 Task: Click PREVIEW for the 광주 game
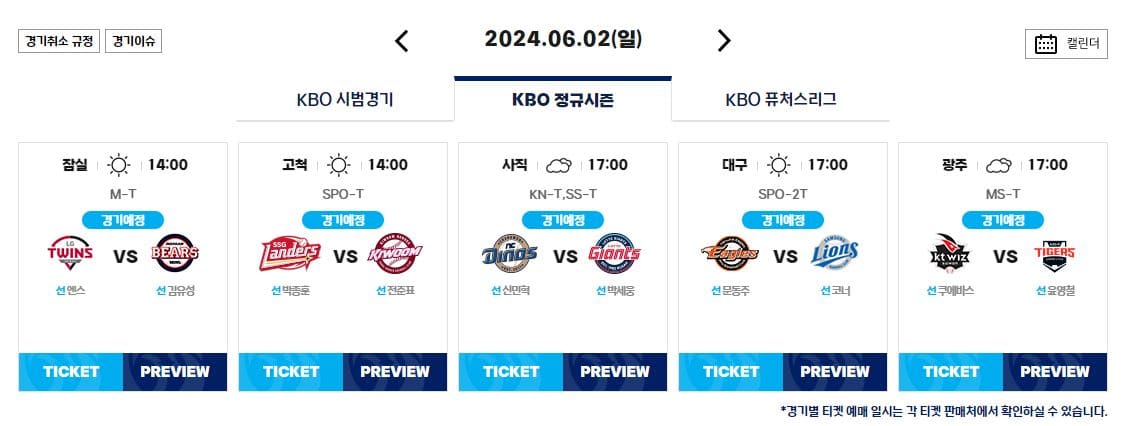click(x=1055, y=372)
